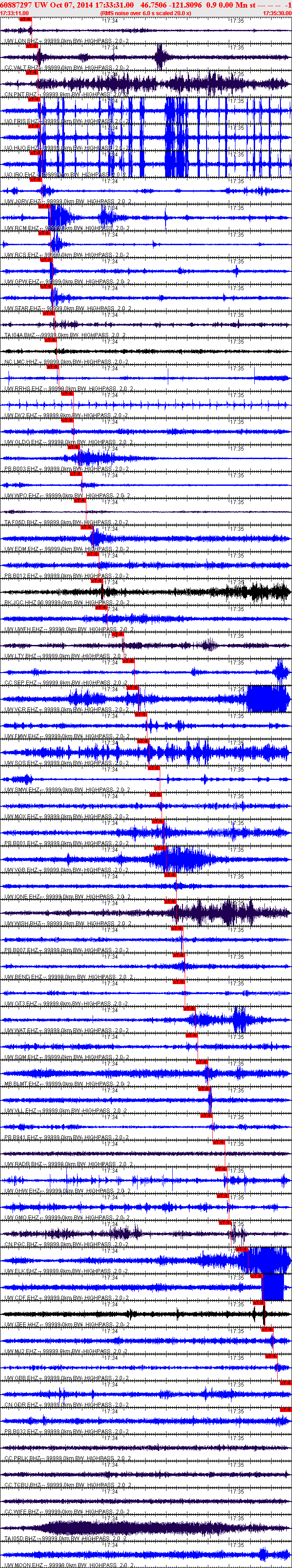Screen dimensions: 292x1568
Task: Click the coordinates 46.7506 -121.8096
Action: [x=171, y=4]
